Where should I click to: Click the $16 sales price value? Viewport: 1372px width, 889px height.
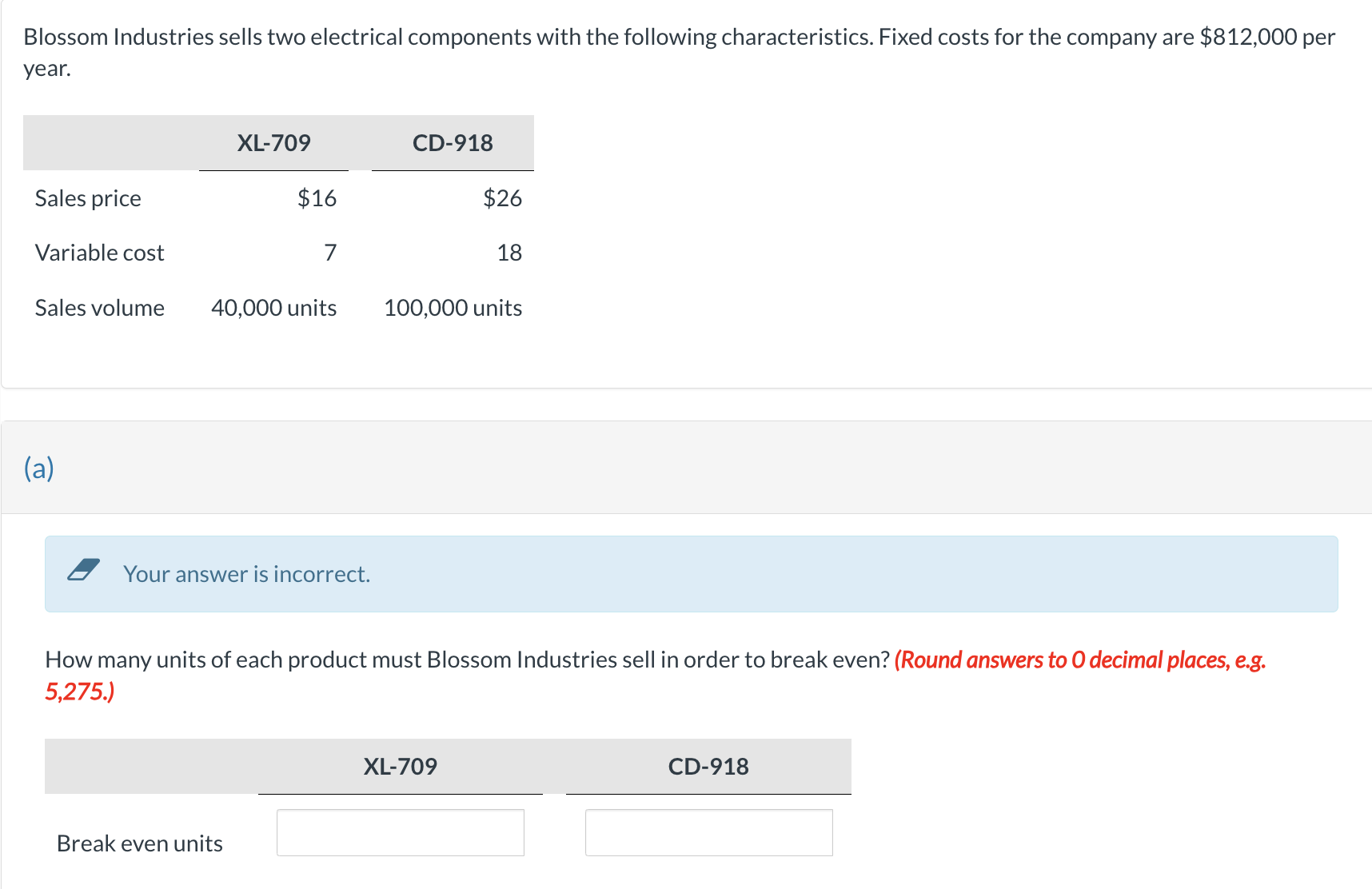pos(317,198)
